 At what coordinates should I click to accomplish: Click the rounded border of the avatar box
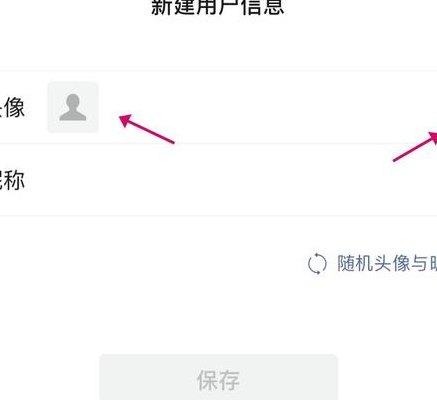tap(73, 82)
